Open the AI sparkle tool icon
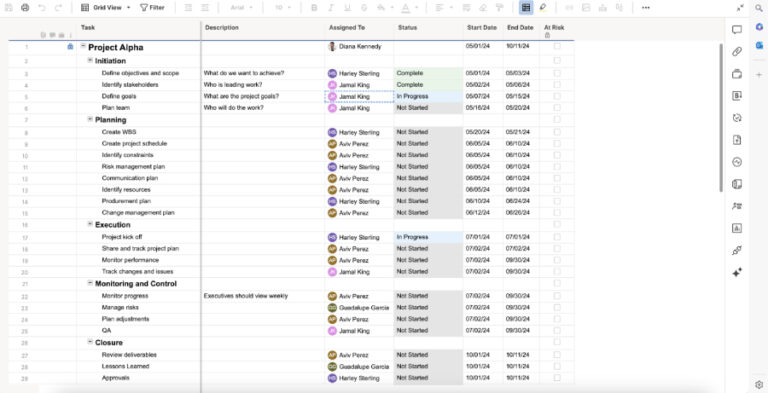Viewport: 768px width, 393px height. 737,273
